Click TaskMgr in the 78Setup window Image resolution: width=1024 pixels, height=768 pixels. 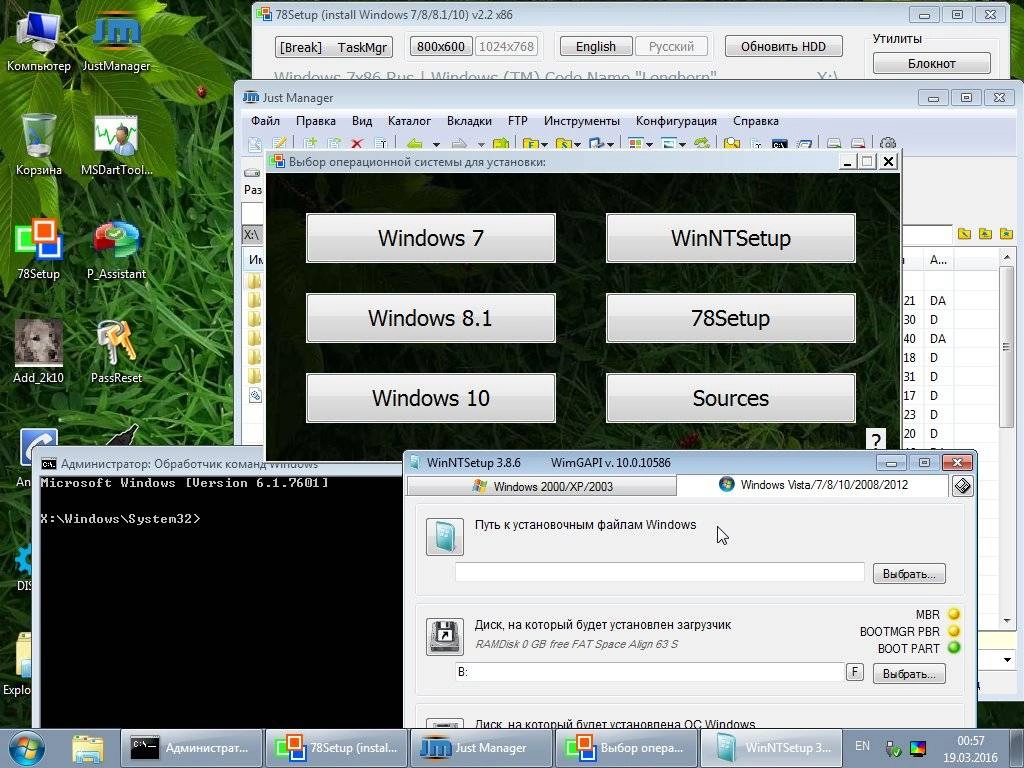(362, 47)
